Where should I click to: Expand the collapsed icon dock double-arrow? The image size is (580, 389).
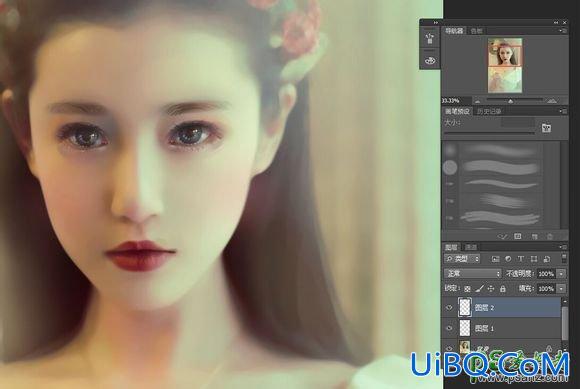[x=435, y=23]
